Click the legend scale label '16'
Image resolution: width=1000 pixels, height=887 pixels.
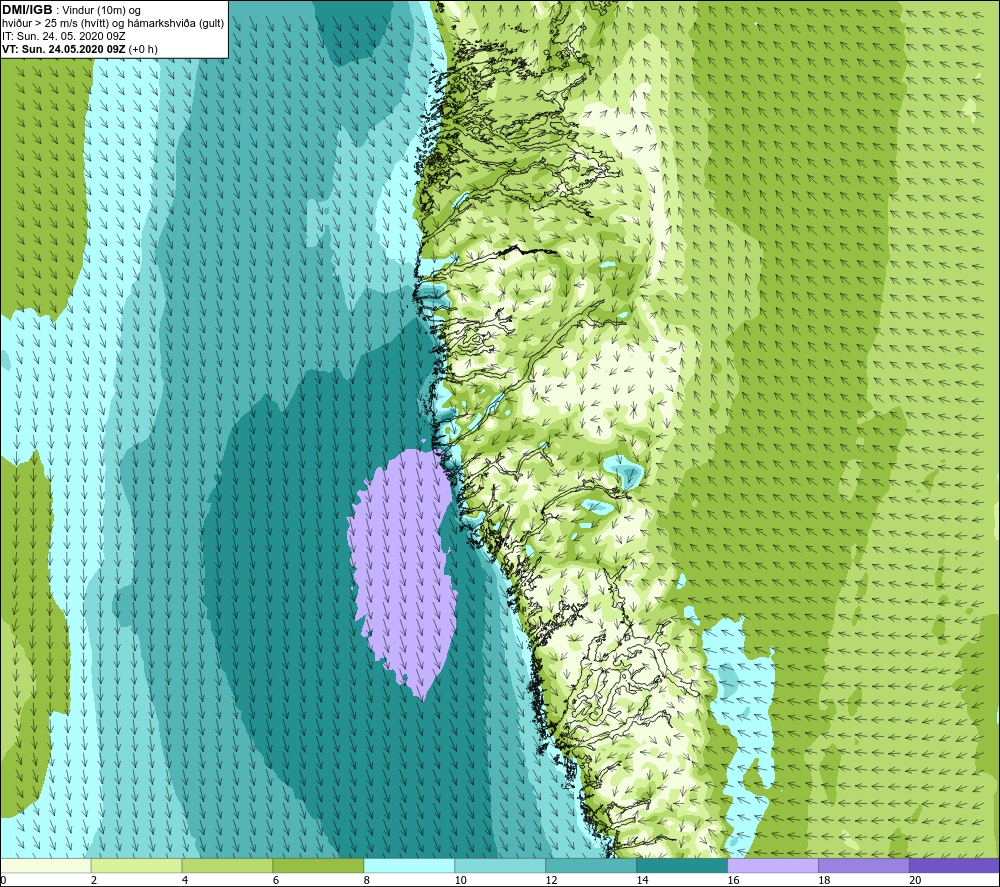point(733,880)
